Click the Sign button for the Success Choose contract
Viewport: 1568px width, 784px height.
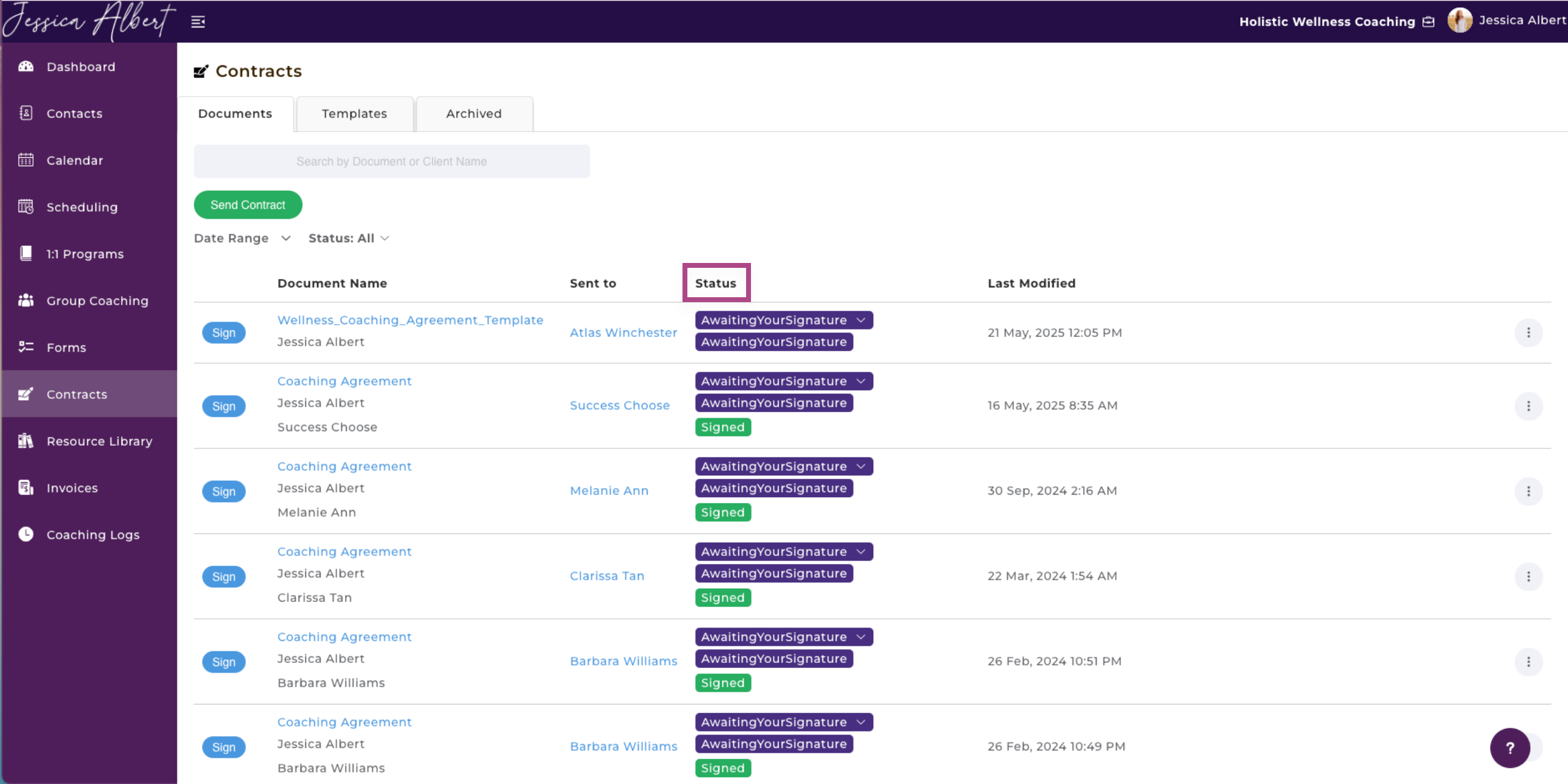[224, 406]
